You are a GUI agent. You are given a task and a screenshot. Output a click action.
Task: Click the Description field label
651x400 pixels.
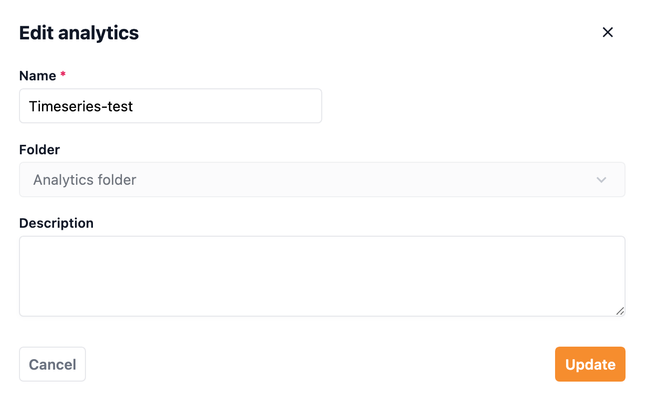pyautogui.click(x=56, y=223)
